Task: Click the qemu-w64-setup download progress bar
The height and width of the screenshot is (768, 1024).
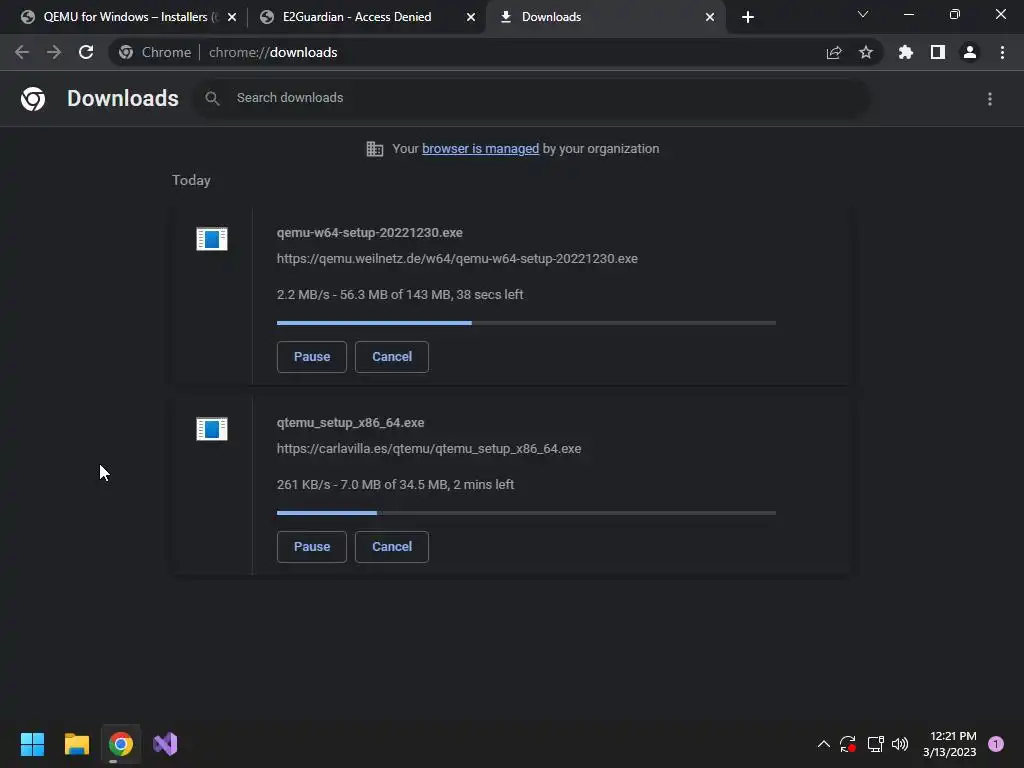Action: coord(526,323)
